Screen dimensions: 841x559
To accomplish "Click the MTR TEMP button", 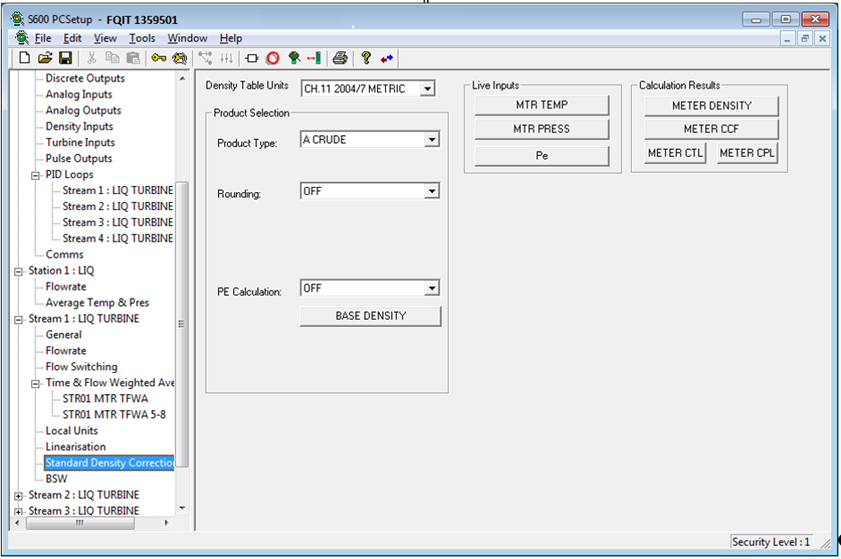I will click(x=542, y=105).
